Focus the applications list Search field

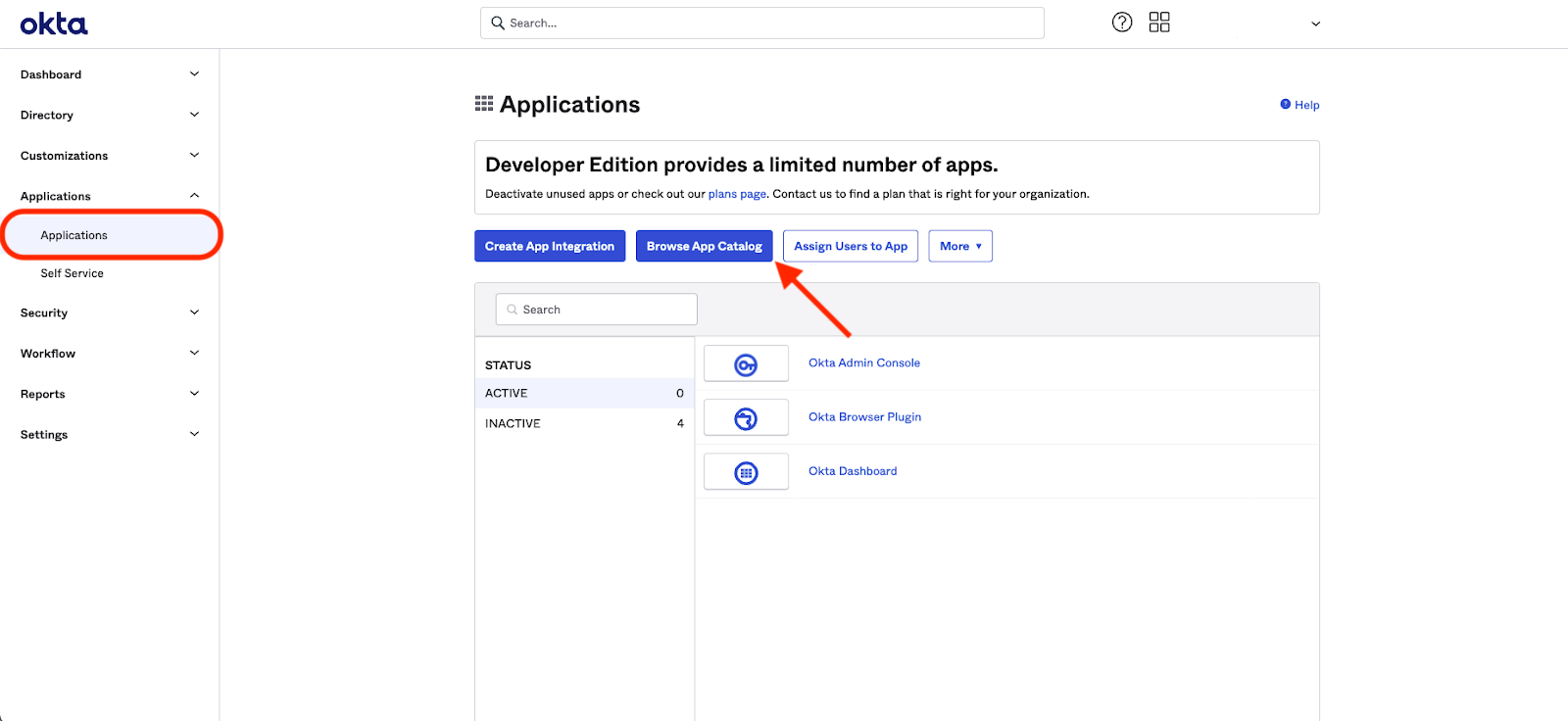[597, 310]
